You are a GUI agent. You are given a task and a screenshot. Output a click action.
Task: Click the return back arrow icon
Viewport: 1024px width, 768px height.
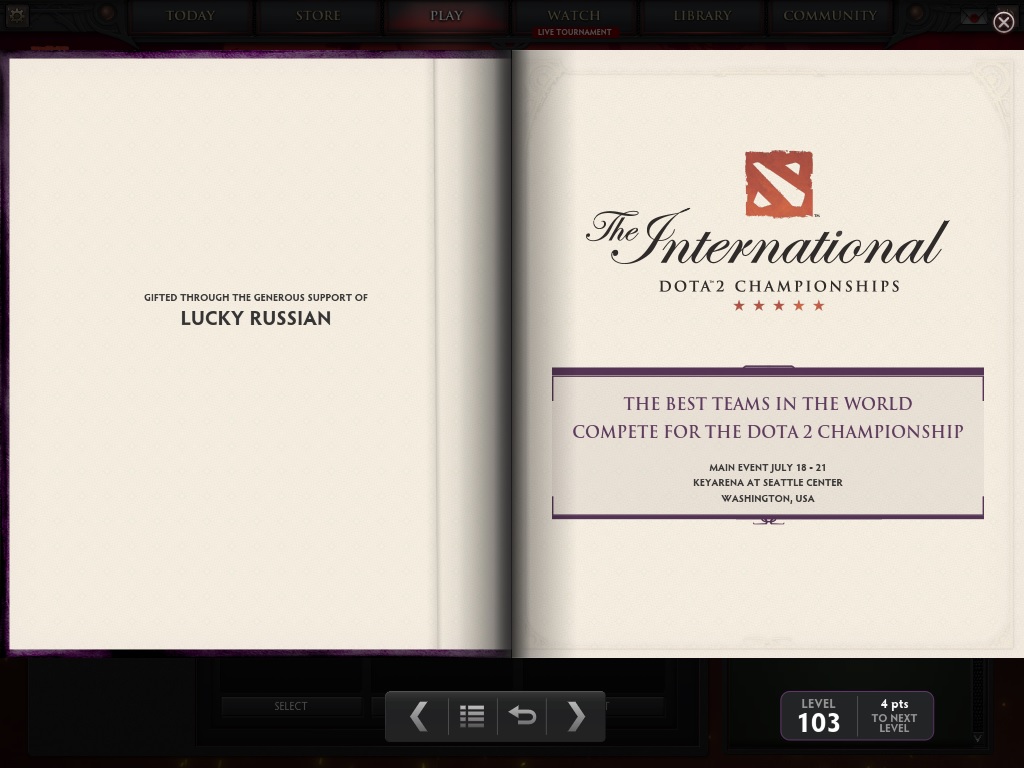522,716
